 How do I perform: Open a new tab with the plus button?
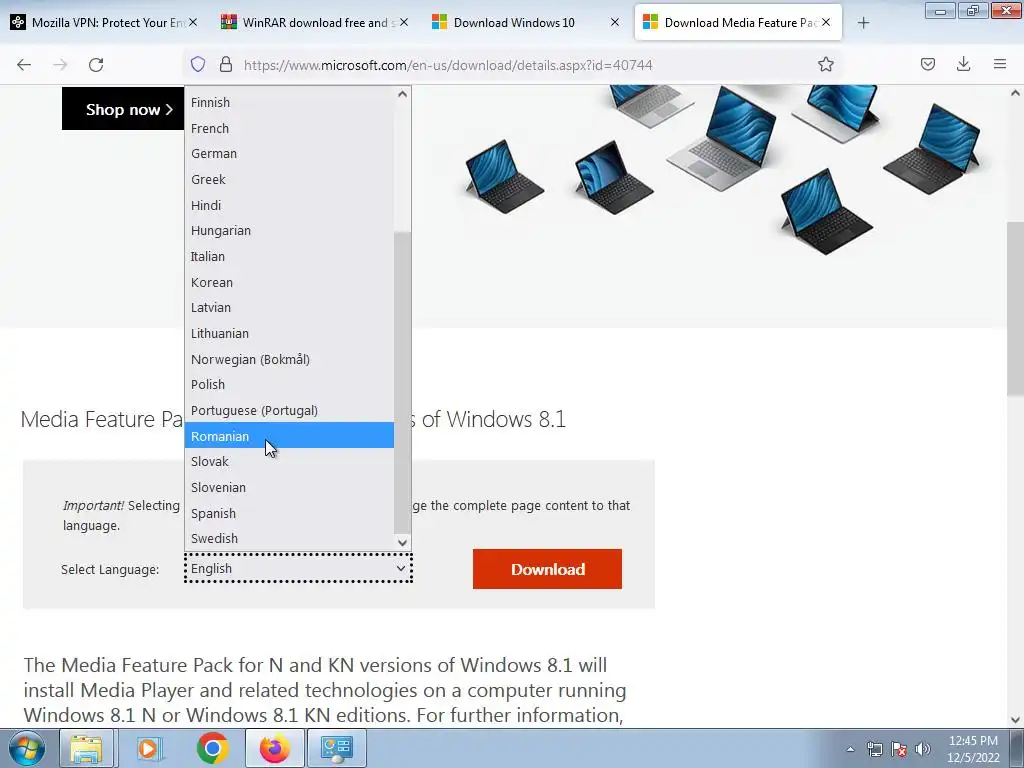[x=863, y=23]
